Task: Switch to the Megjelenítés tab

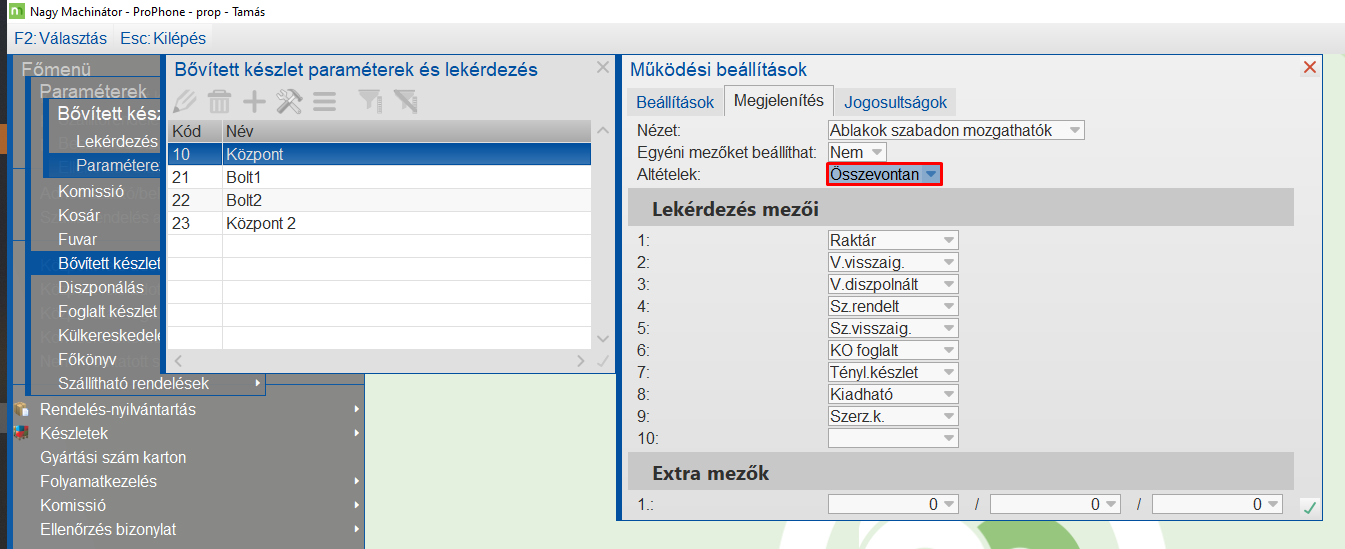Action: pyautogui.click(x=778, y=100)
